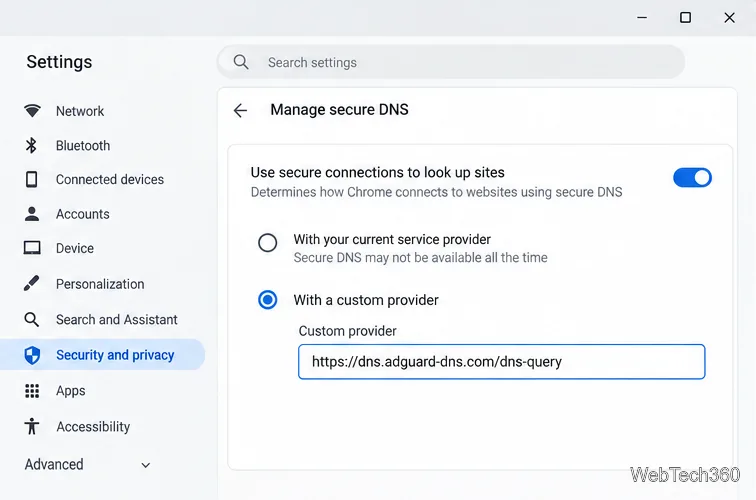Click the Personalization brush icon
The image size is (756, 500).
(x=32, y=284)
